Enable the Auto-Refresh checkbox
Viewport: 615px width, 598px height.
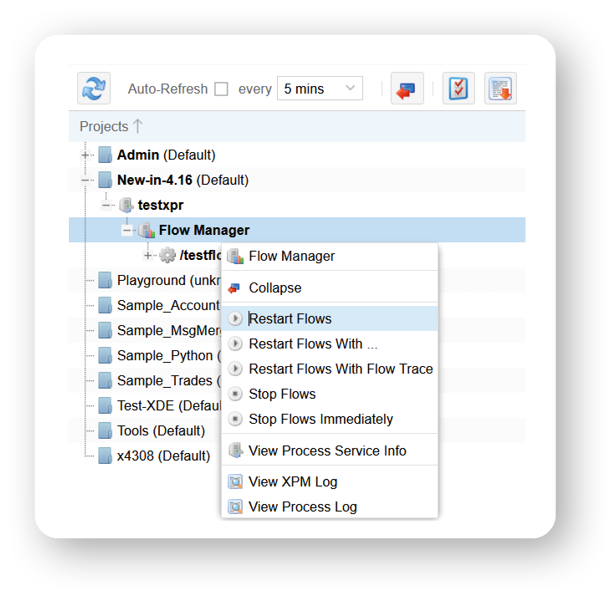(221, 89)
